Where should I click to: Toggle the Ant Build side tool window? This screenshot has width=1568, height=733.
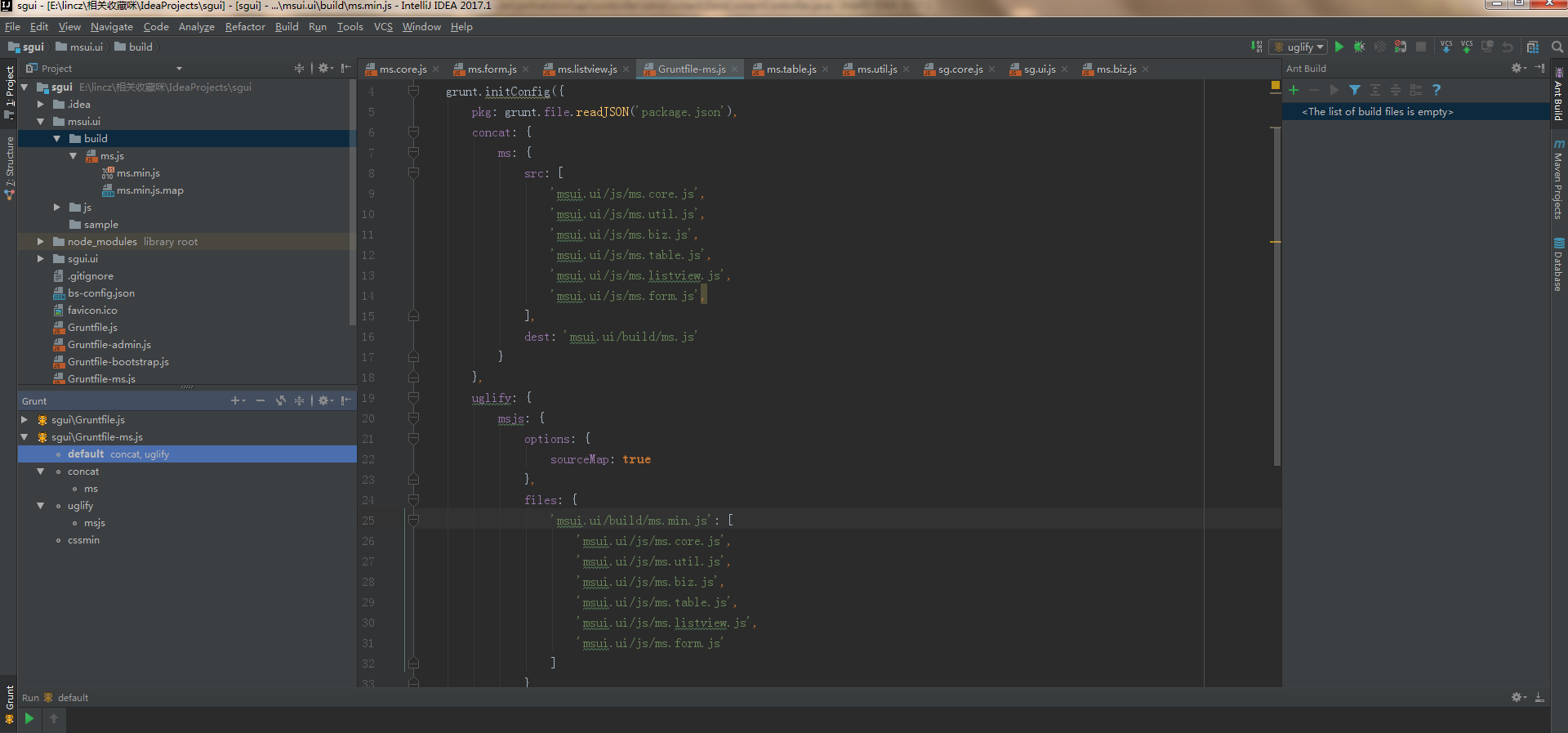1559,94
